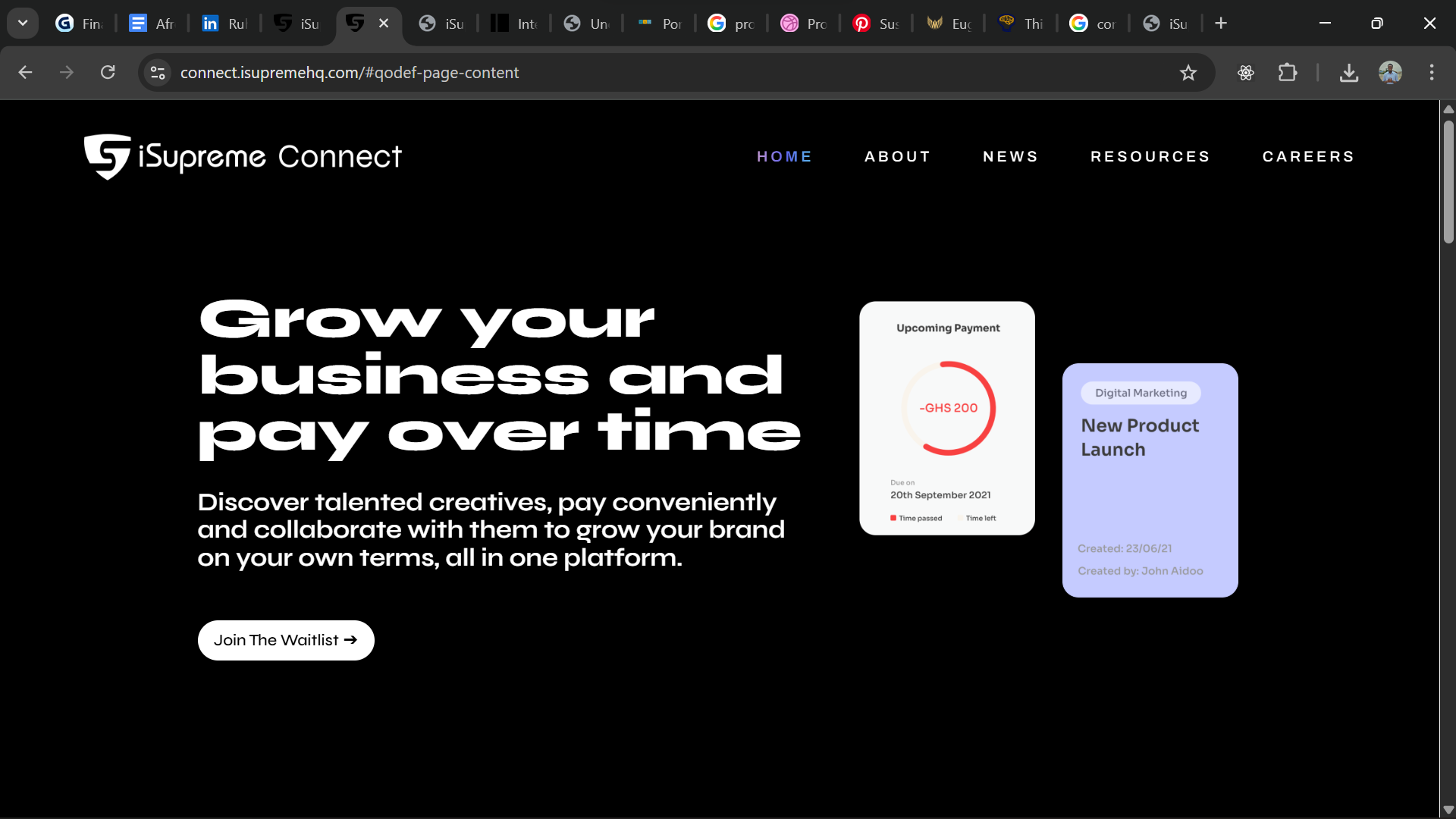Open the RESOURCES menu item

coord(1150,156)
